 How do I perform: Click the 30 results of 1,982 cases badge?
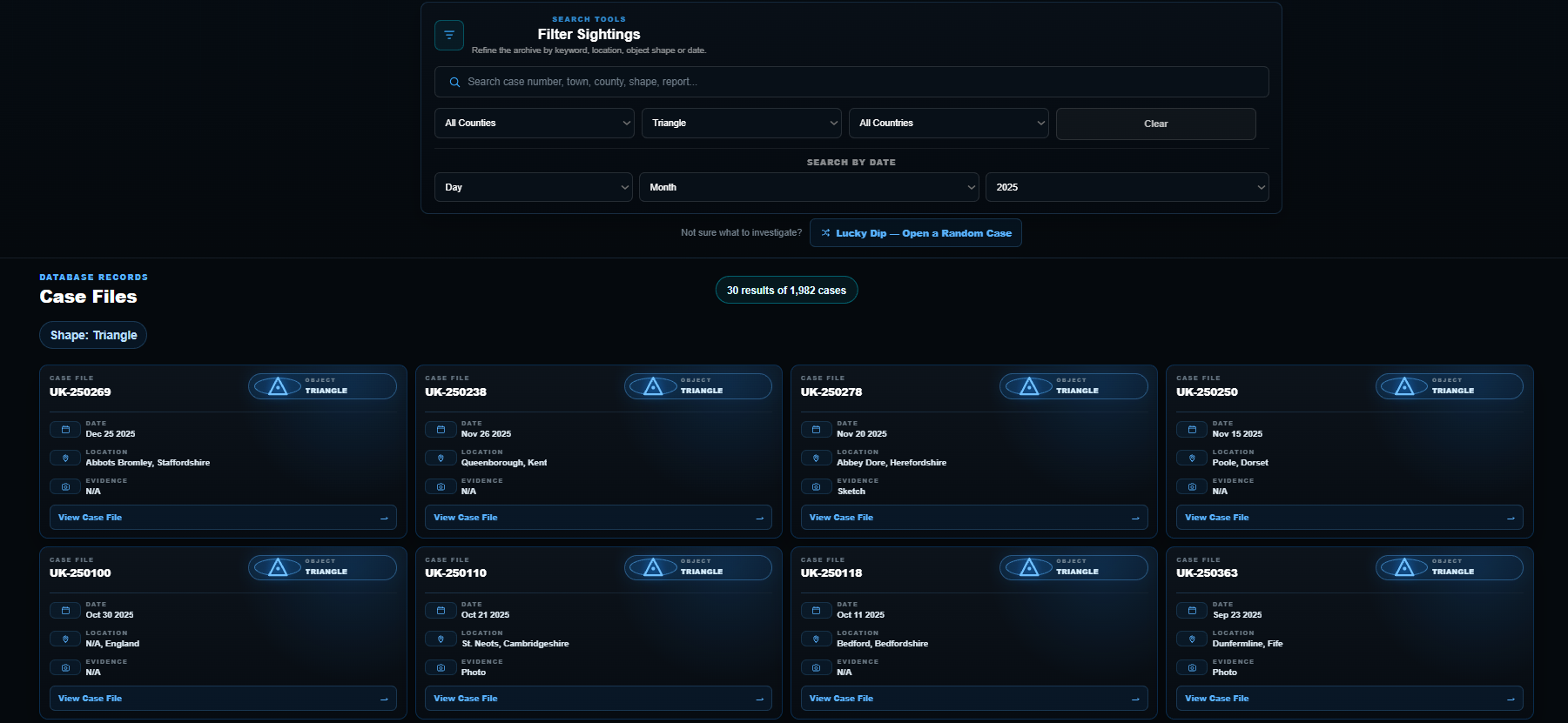[786, 291]
